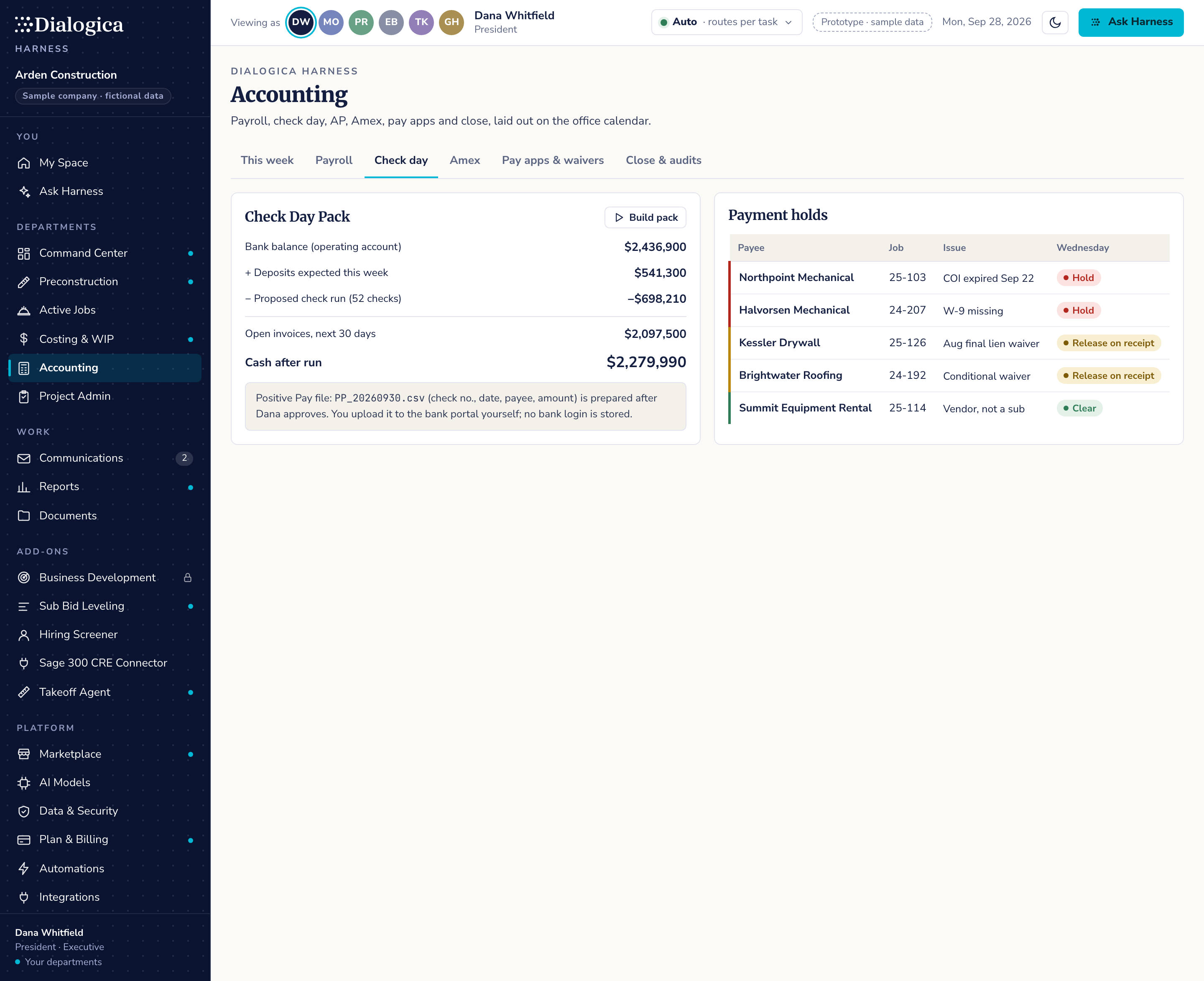Toggle dark mode with moon button
The height and width of the screenshot is (981, 1204).
1055,23
